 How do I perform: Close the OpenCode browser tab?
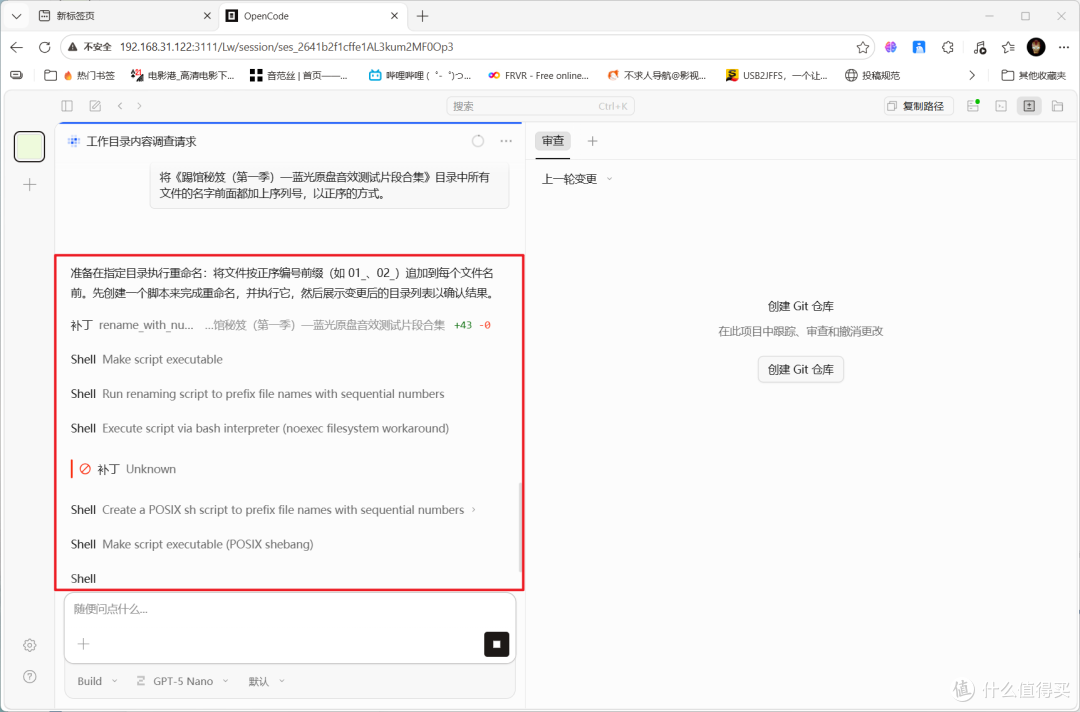(x=394, y=16)
